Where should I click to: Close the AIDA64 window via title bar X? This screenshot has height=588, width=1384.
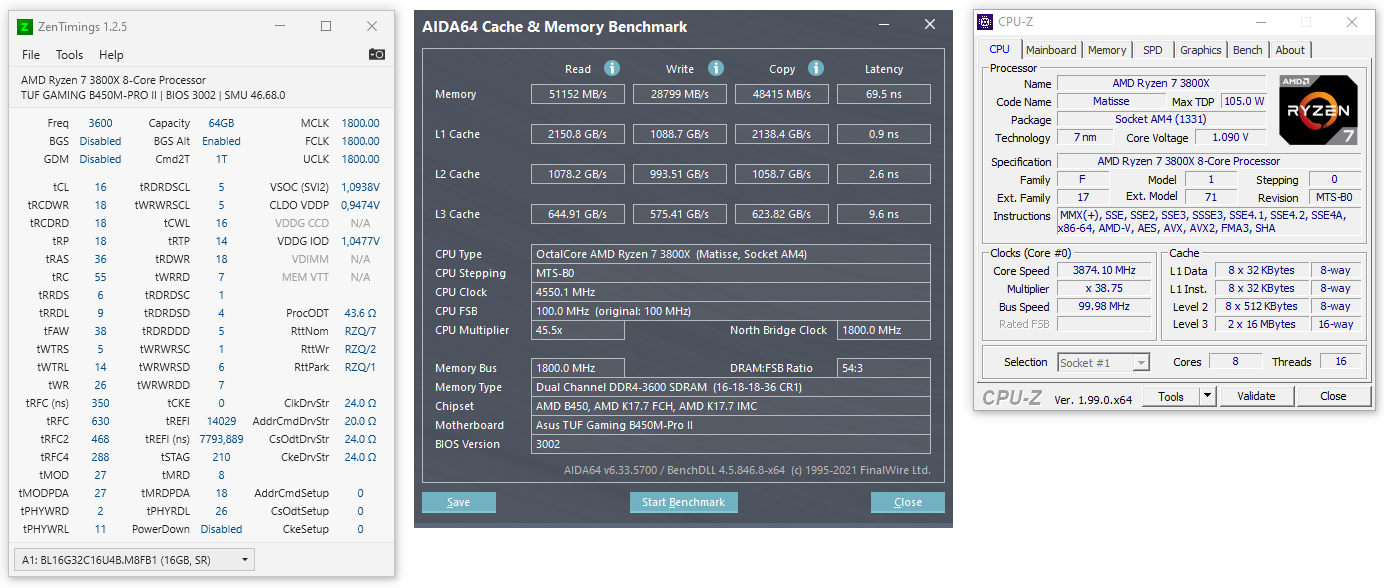coord(930,24)
